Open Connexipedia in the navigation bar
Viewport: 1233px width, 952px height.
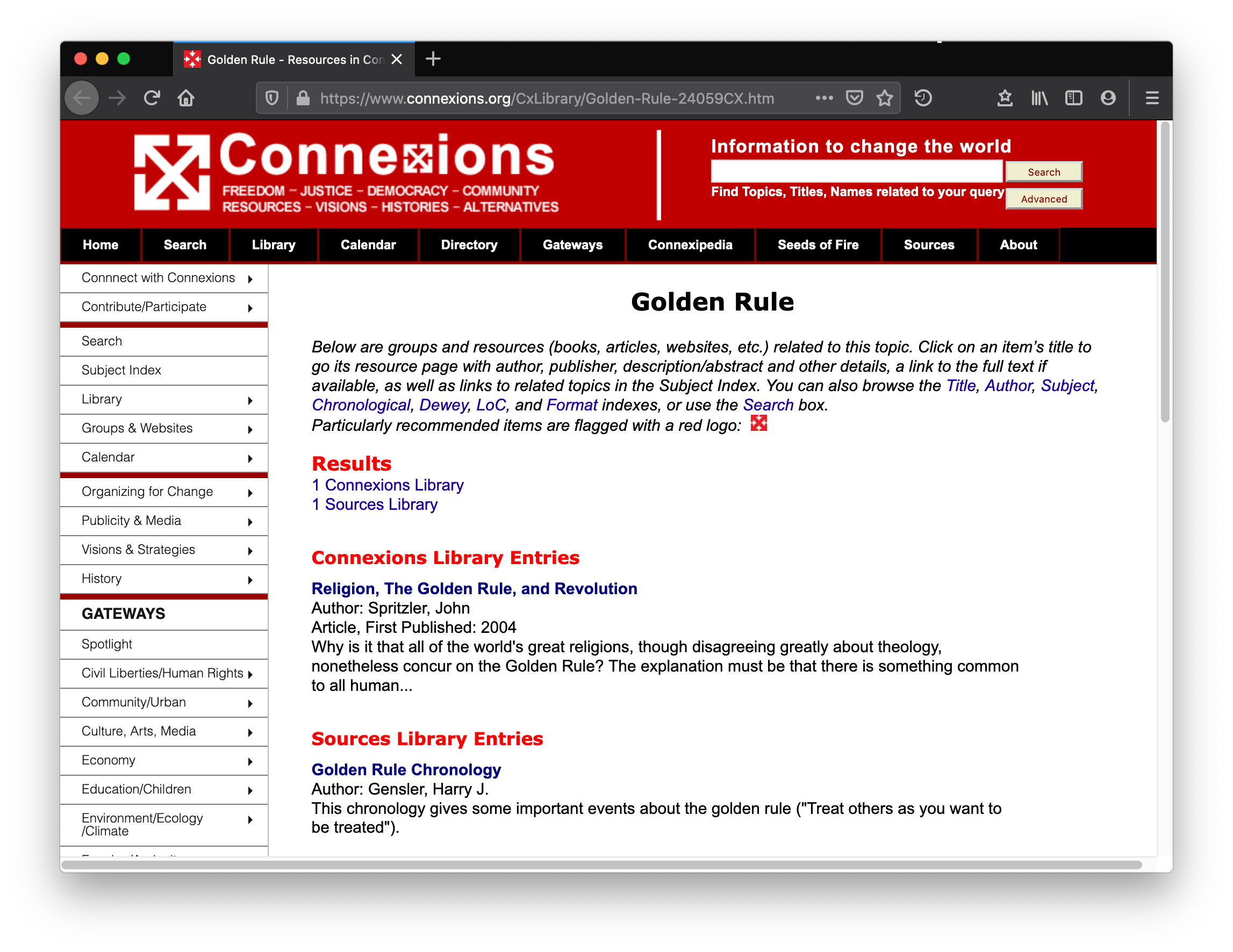coord(690,245)
